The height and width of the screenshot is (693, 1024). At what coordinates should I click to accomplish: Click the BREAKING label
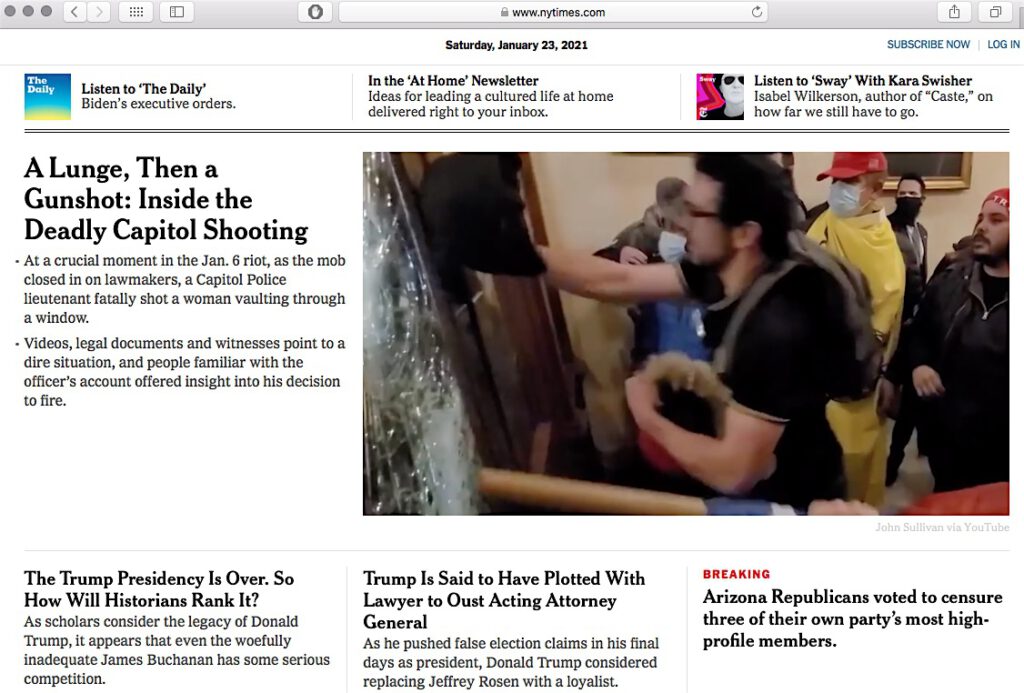[x=736, y=574]
